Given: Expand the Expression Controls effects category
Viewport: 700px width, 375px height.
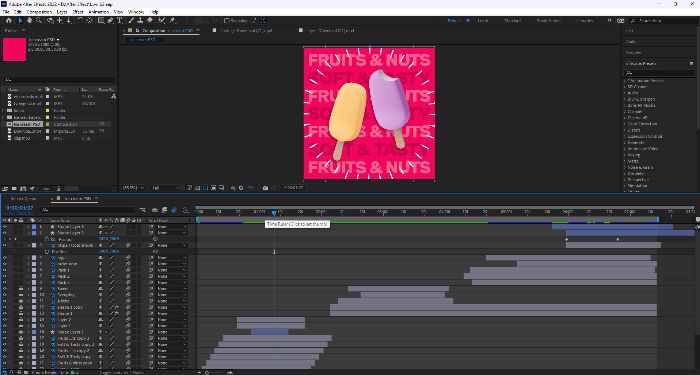Looking at the screenshot, I should [x=625, y=137].
